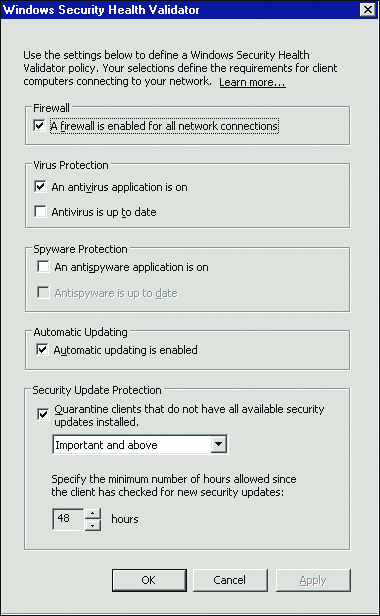Click the grayed Apply button
Image resolution: width=380 pixels, height=616 pixels.
click(313, 580)
